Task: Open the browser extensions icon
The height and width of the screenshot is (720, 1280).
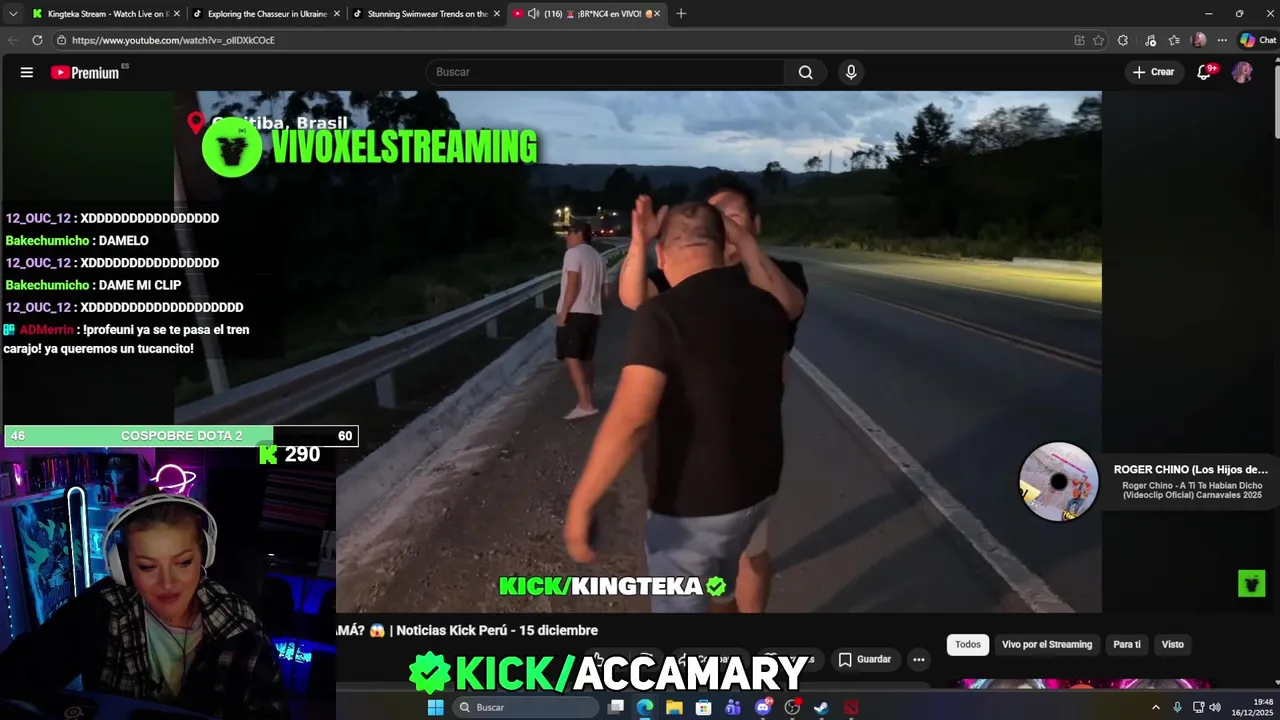Action: click(x=1123, y=40)
